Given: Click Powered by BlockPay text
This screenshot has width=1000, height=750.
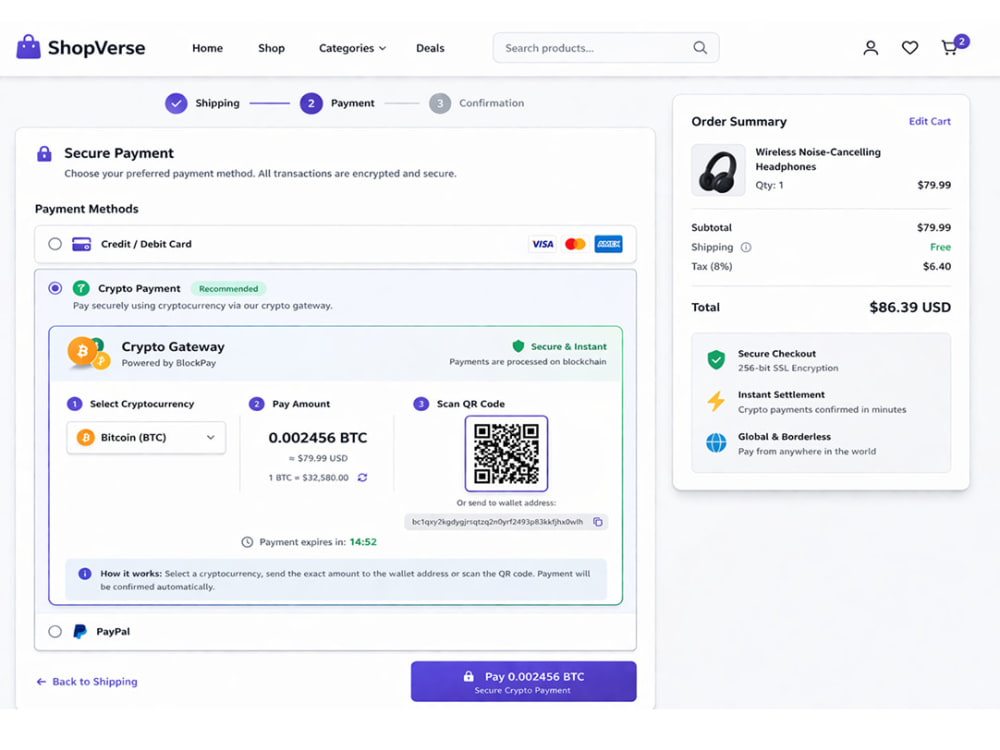Looking at the screenshot, I should tap(168, 363).
